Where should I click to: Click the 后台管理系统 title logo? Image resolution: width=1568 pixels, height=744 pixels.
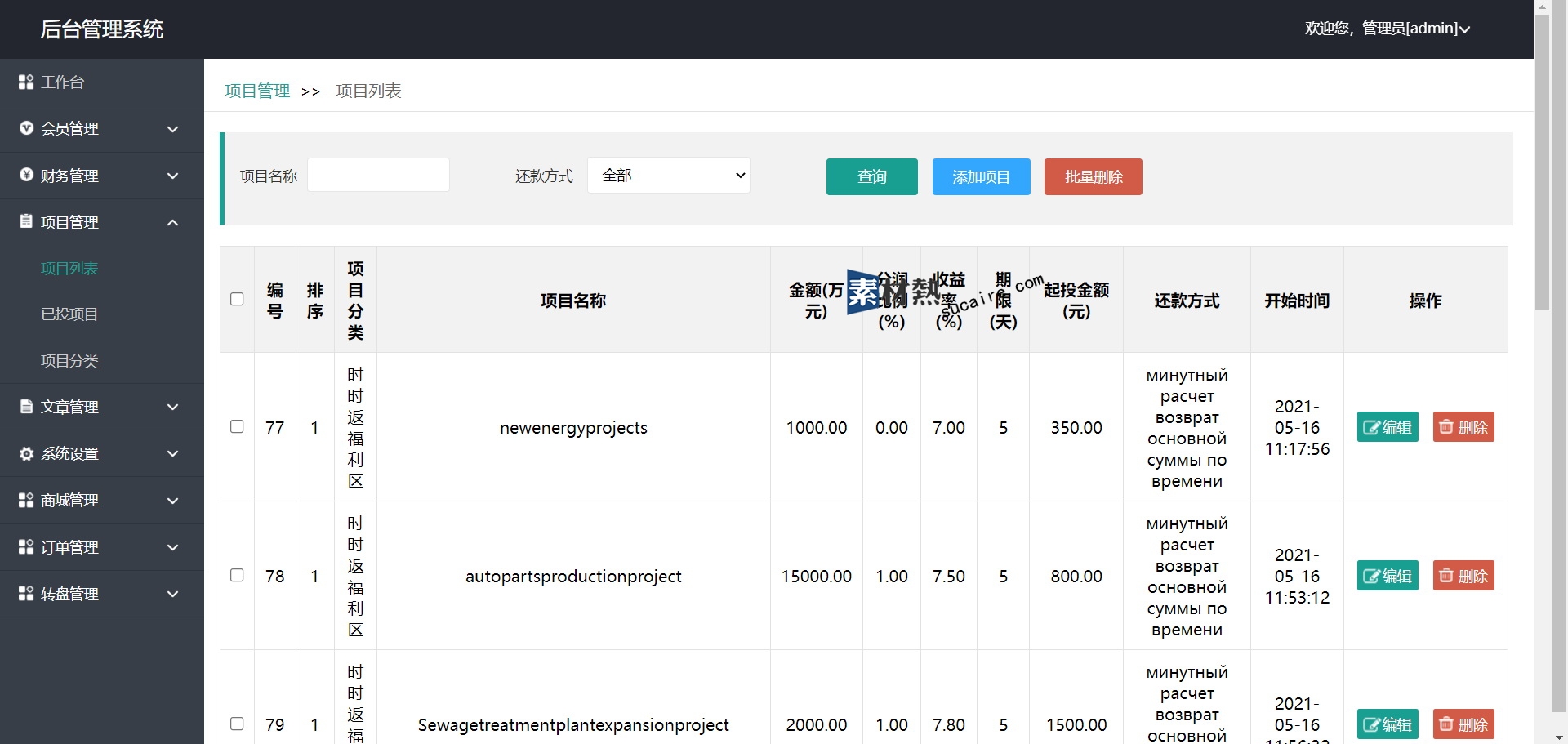[102, 29]
